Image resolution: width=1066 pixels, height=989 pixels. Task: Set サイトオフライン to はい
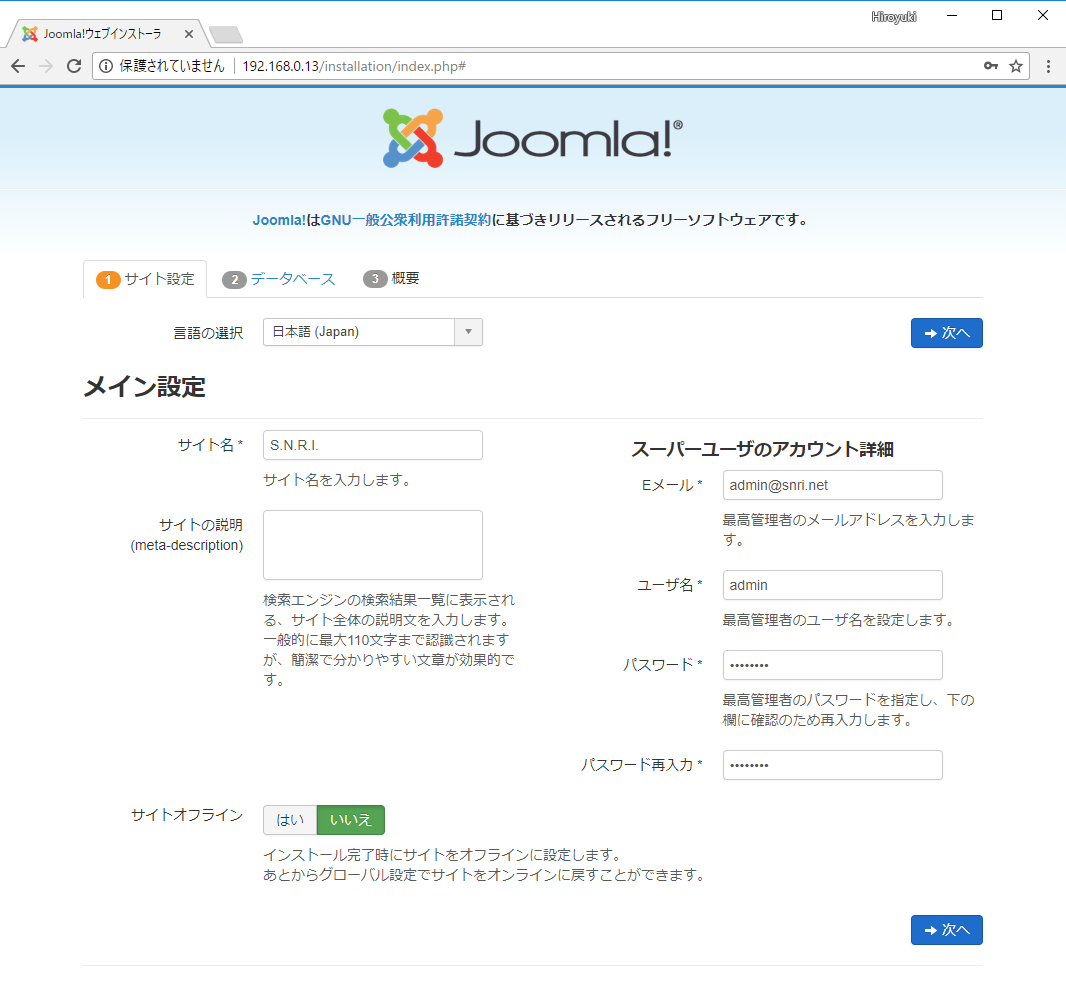290,820
